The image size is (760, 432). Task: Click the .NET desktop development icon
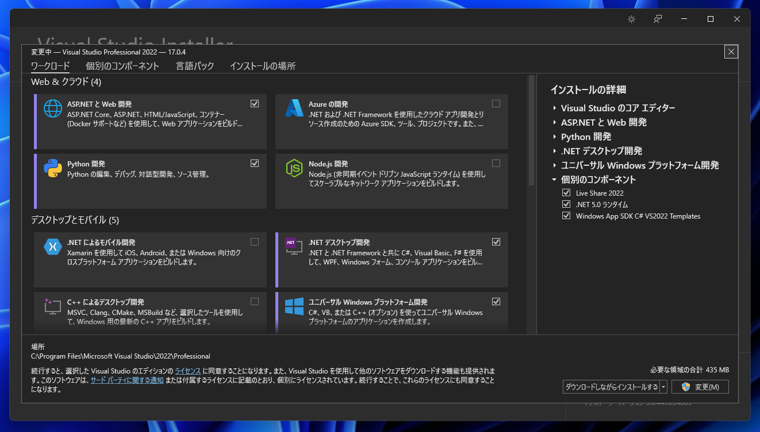coord(294,246)
